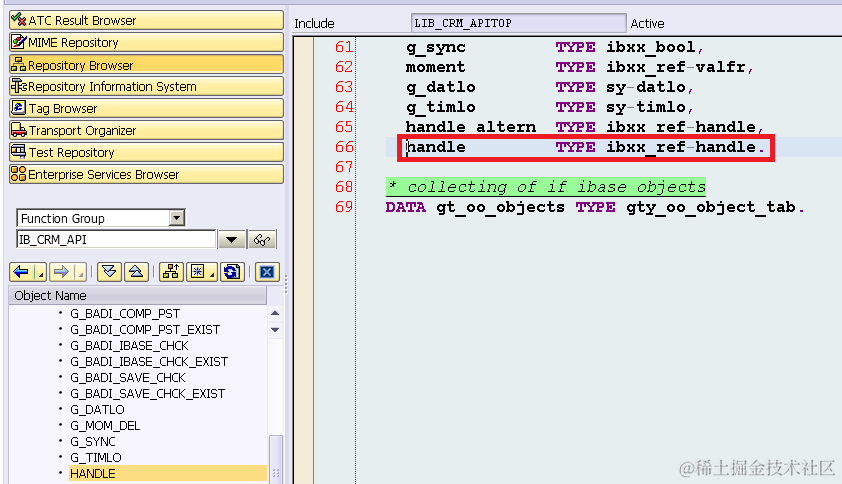842x484 pixels.
Task: Click the Transport Organizer truck icon
Action: tap(19, 129)
